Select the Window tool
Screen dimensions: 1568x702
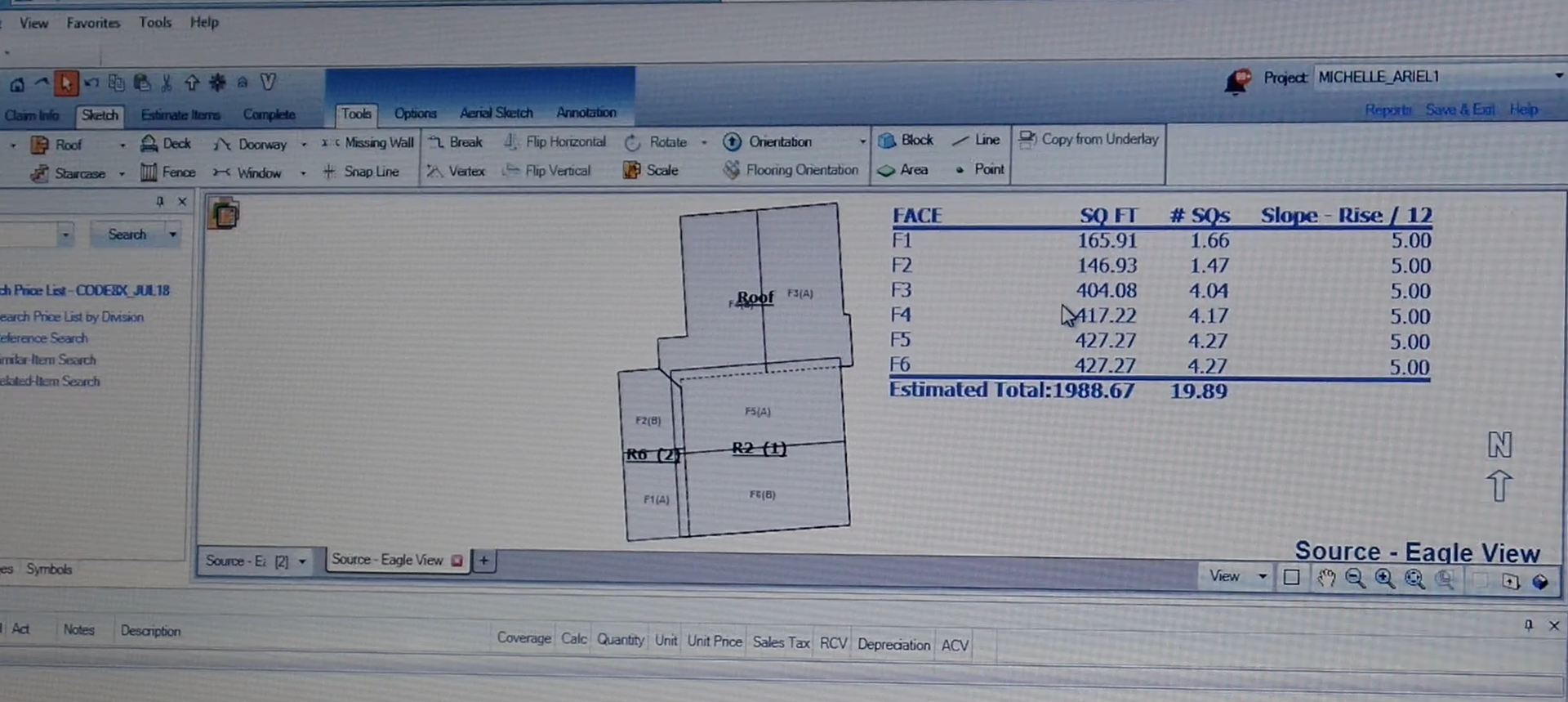(x=247, y=172)
